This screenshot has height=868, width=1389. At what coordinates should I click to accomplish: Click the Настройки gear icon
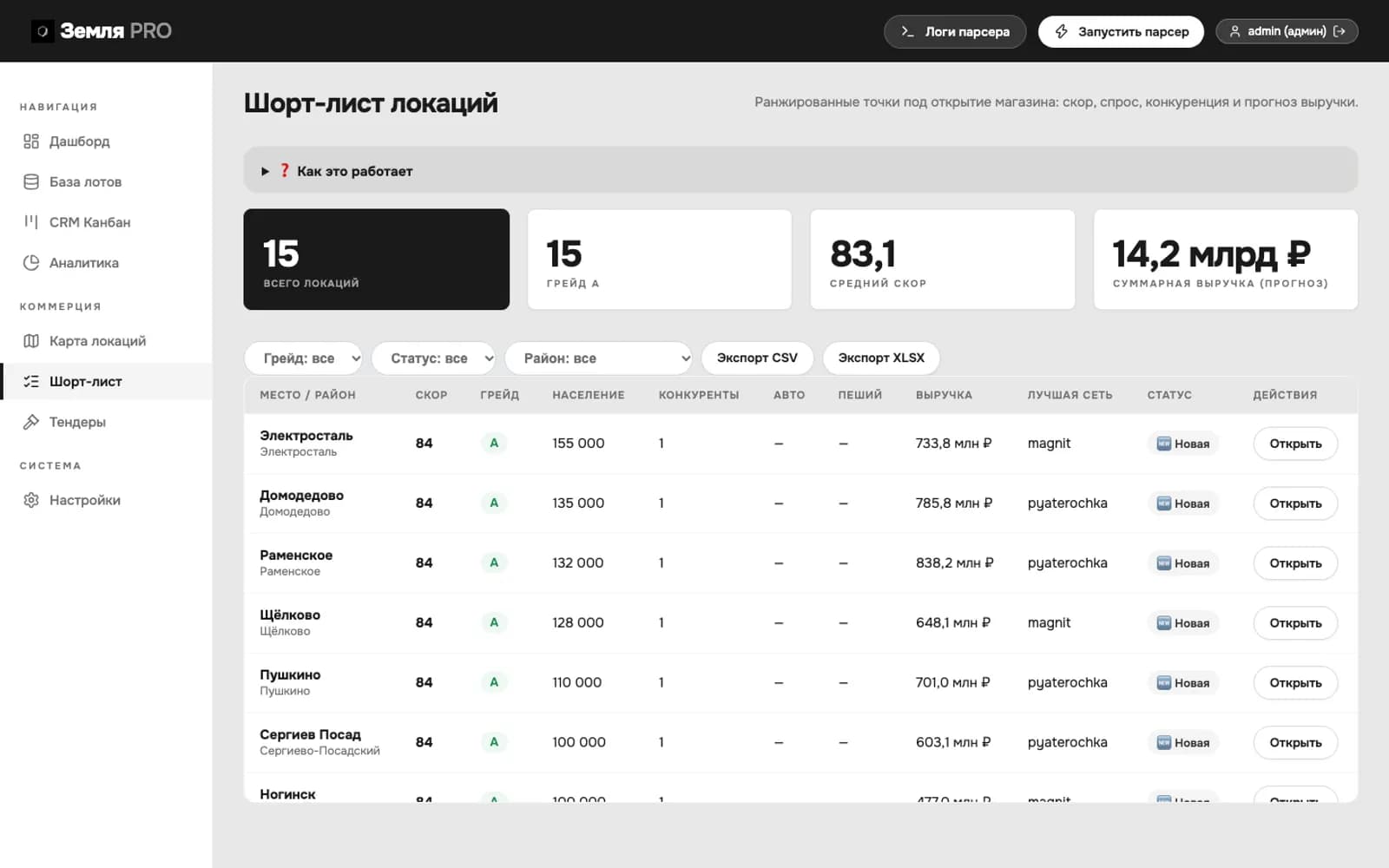[31, 500]
